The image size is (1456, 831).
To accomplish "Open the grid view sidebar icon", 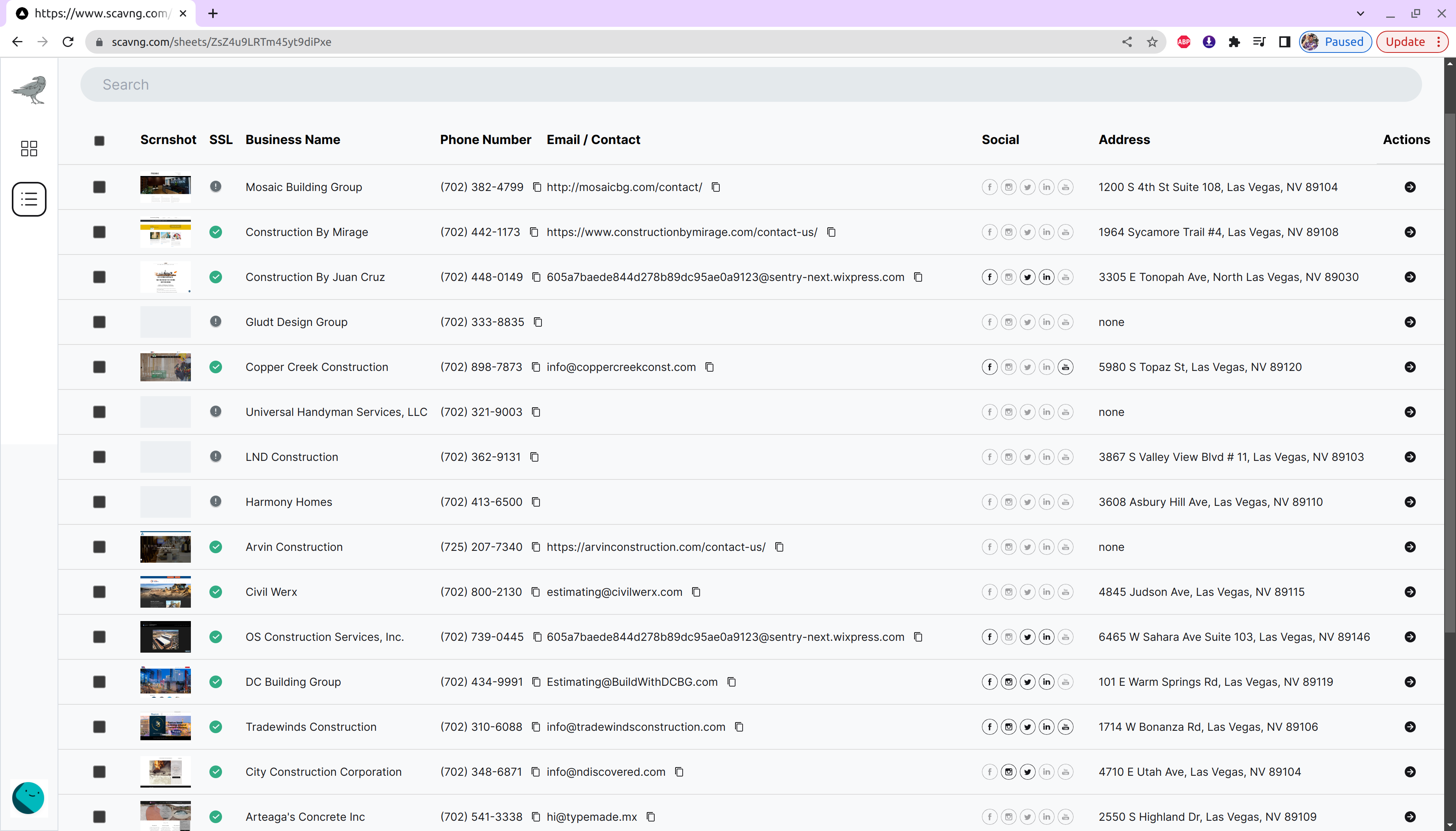I will point(29,148).
